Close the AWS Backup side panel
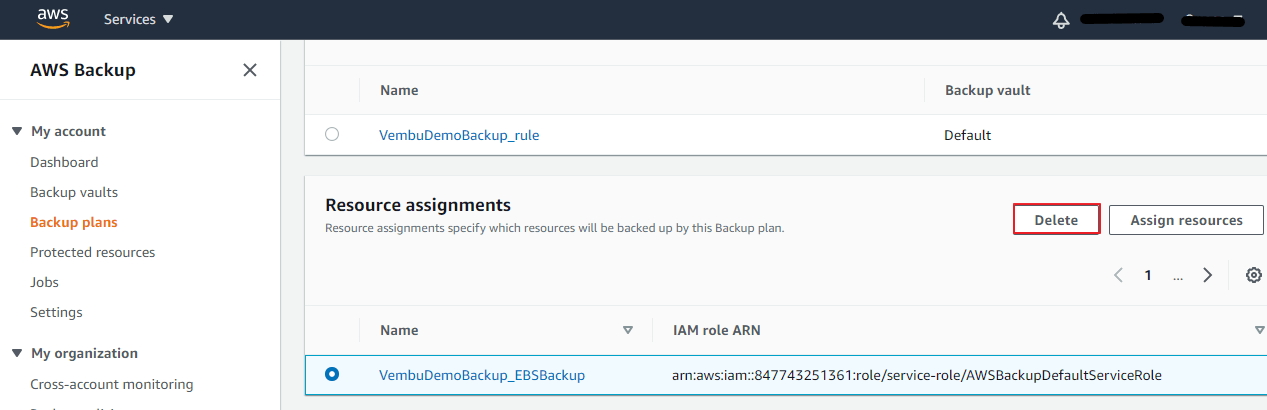The height and width of the screenshot is (410, 1267). 250,70
